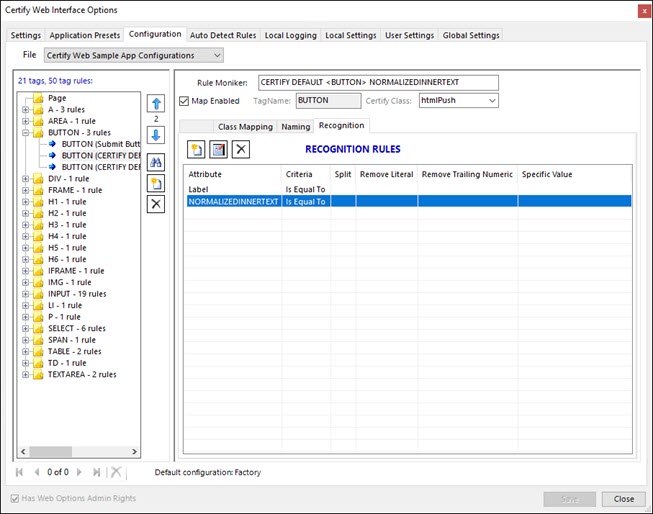Delete the tag rule with the side X icon
Screen dimensions: 653x514
coord(156,204)
